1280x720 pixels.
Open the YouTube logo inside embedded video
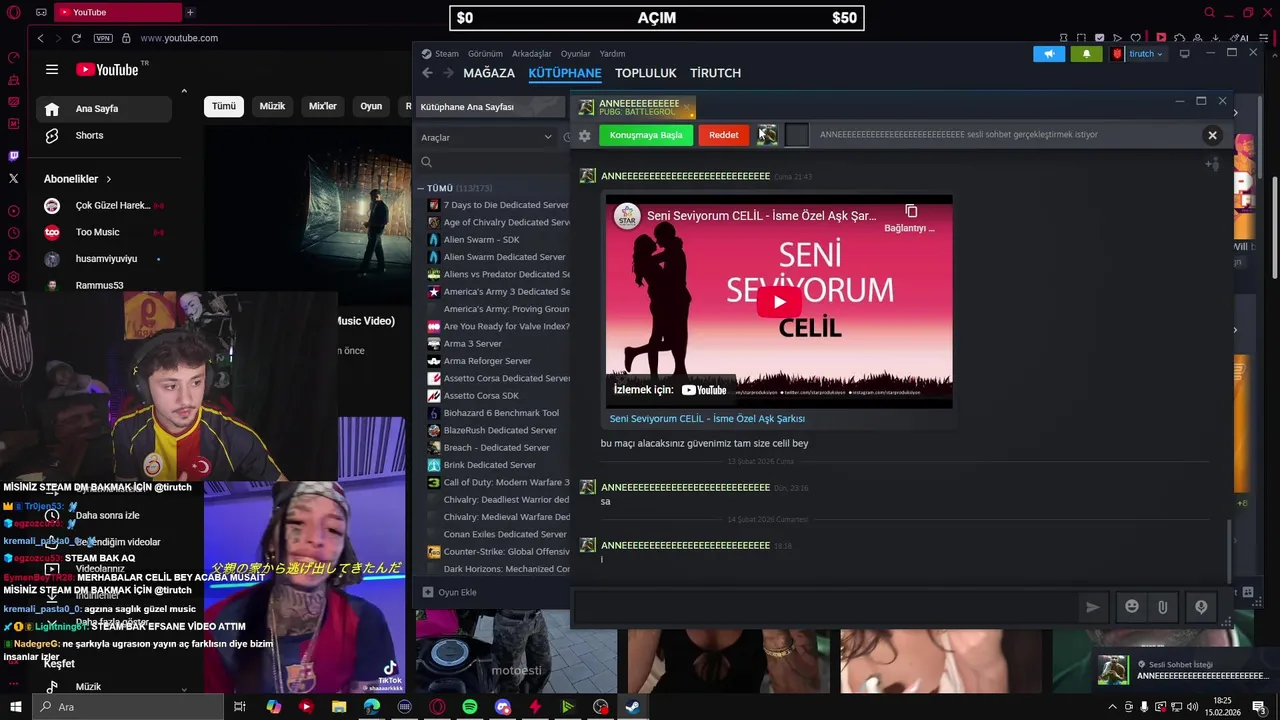704,390
